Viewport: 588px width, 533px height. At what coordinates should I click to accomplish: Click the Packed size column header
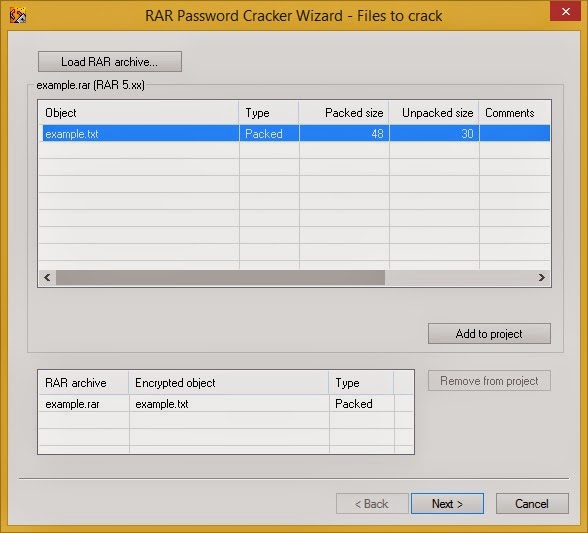344,113
